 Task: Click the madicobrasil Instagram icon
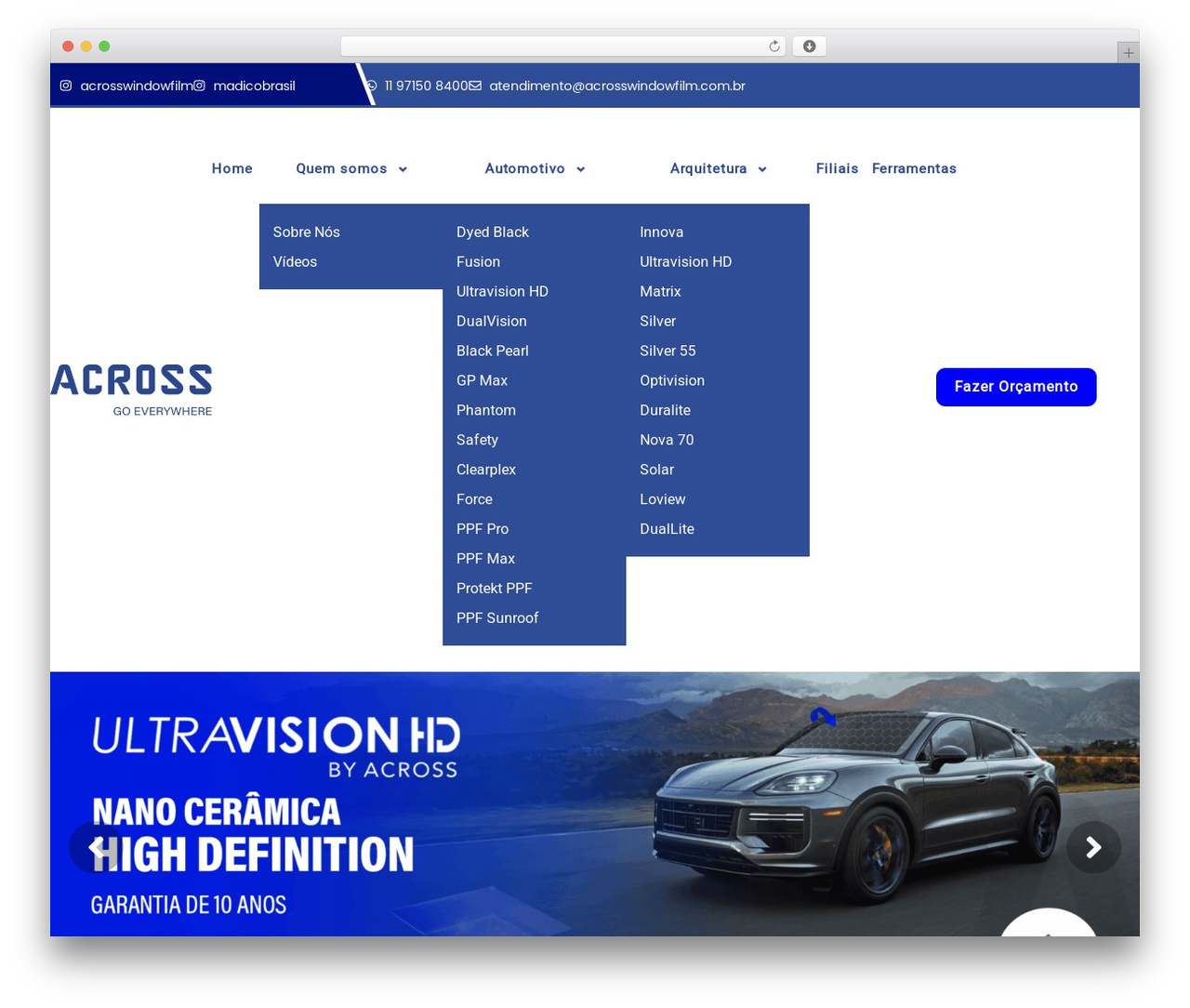coord(199,86)
